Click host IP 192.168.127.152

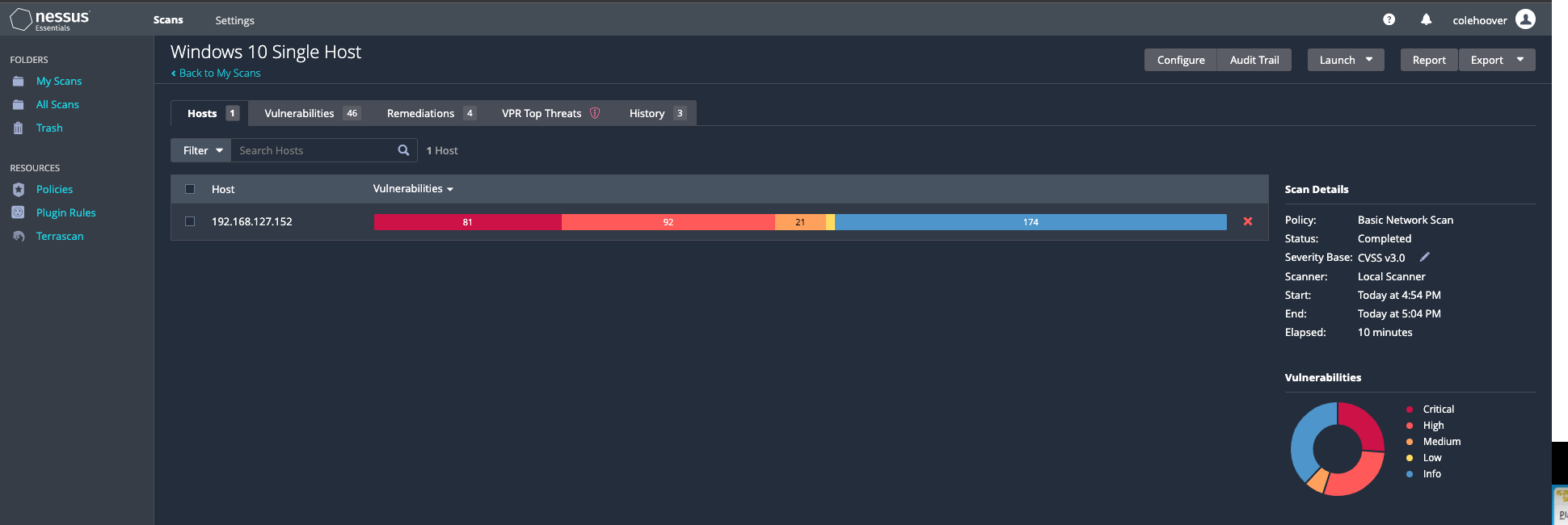(252, 221)
